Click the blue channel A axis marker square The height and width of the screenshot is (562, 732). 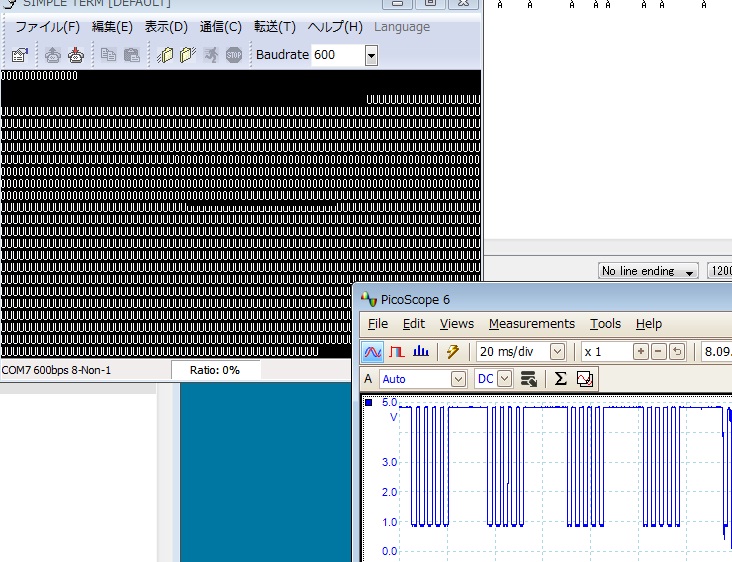coord(369,402)
